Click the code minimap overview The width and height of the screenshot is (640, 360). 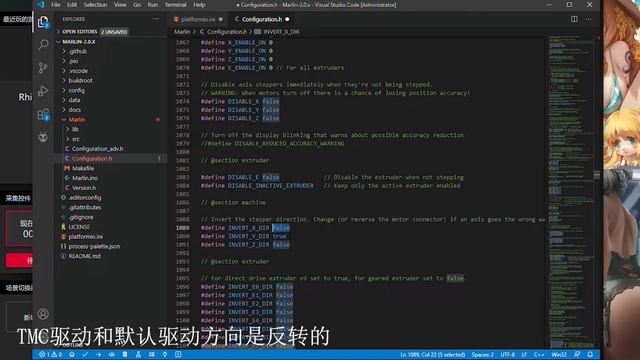click(x=570, y=192)
